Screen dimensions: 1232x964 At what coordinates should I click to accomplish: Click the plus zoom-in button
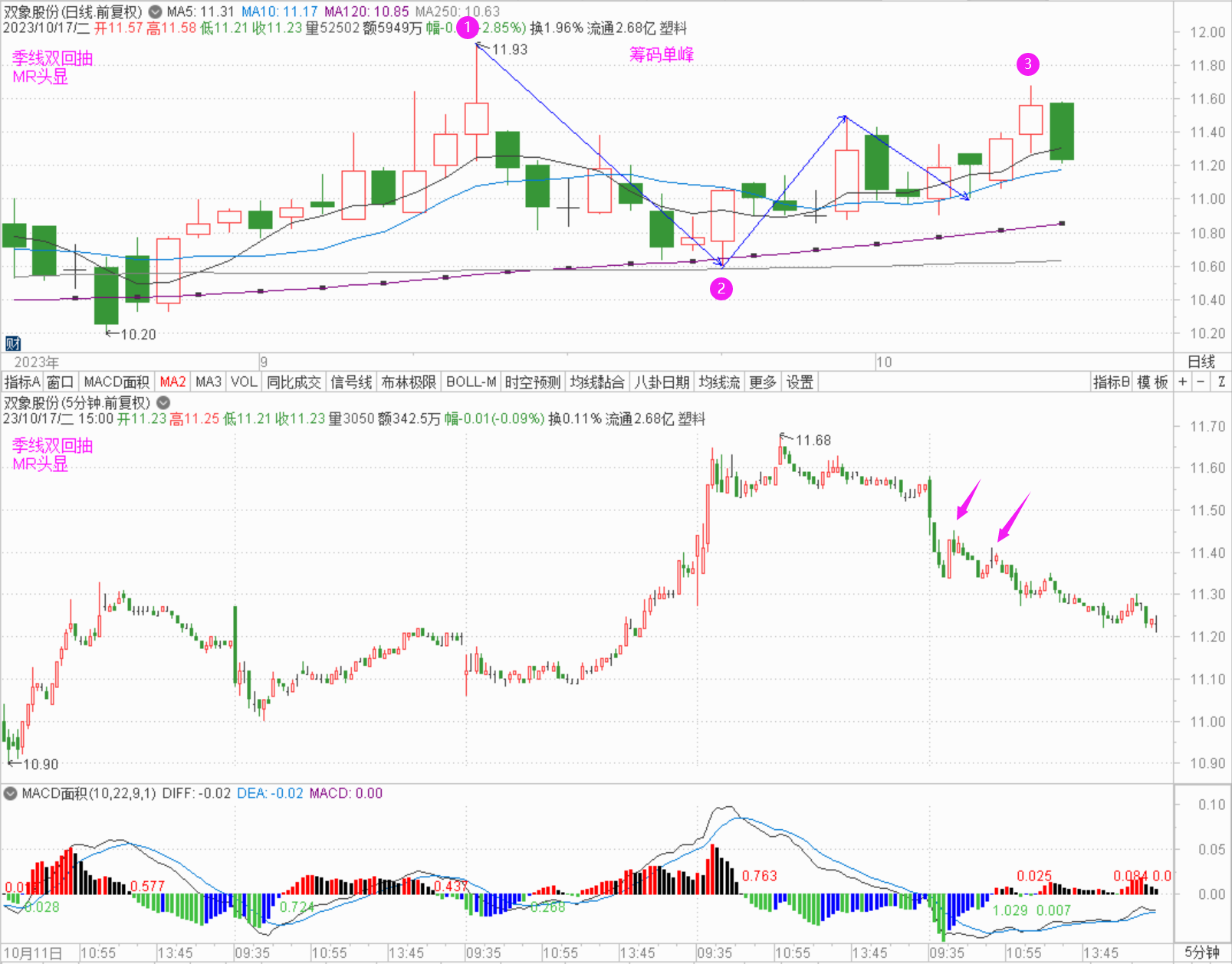click(1183, 382)
